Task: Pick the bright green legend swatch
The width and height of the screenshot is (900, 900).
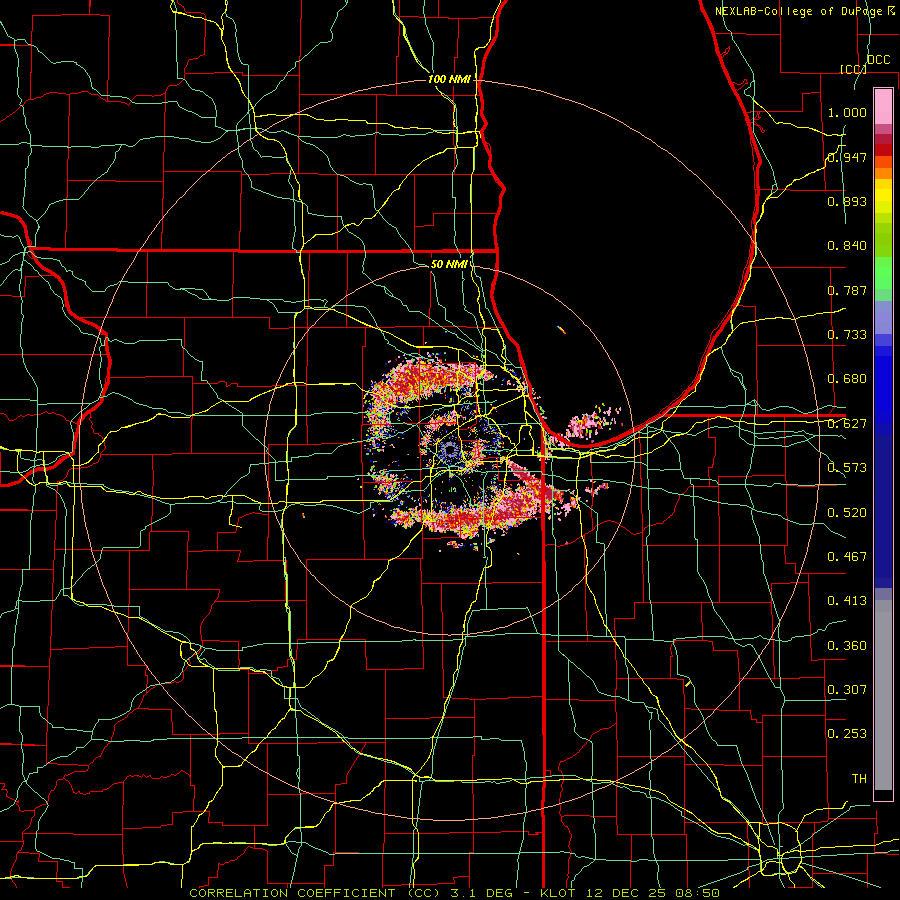Action: click(883, 273)
